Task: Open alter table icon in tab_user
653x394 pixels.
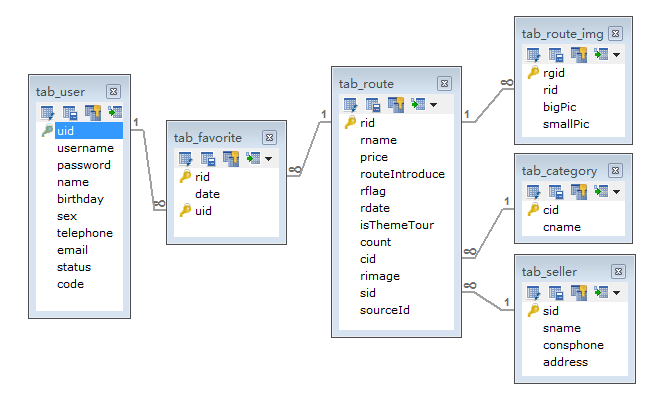Action: pos(47,112)
